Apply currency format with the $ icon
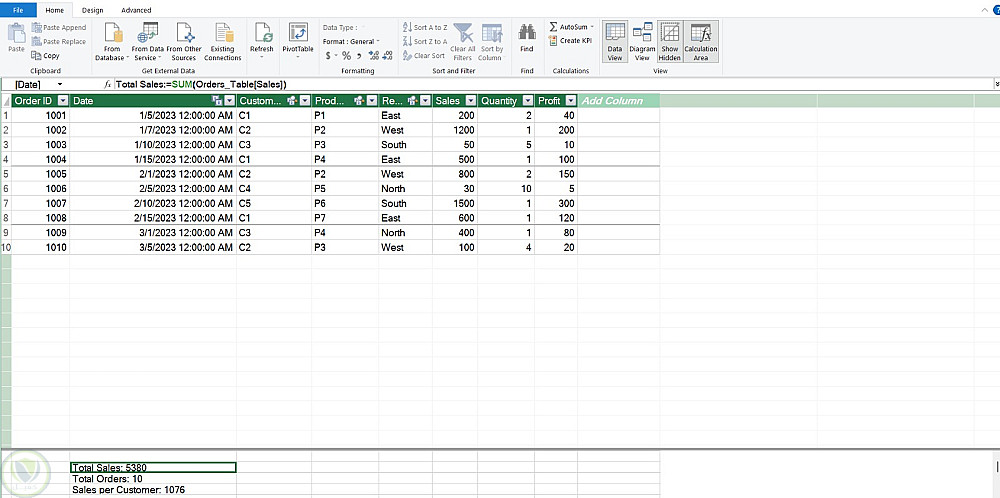 coord(328,55)
